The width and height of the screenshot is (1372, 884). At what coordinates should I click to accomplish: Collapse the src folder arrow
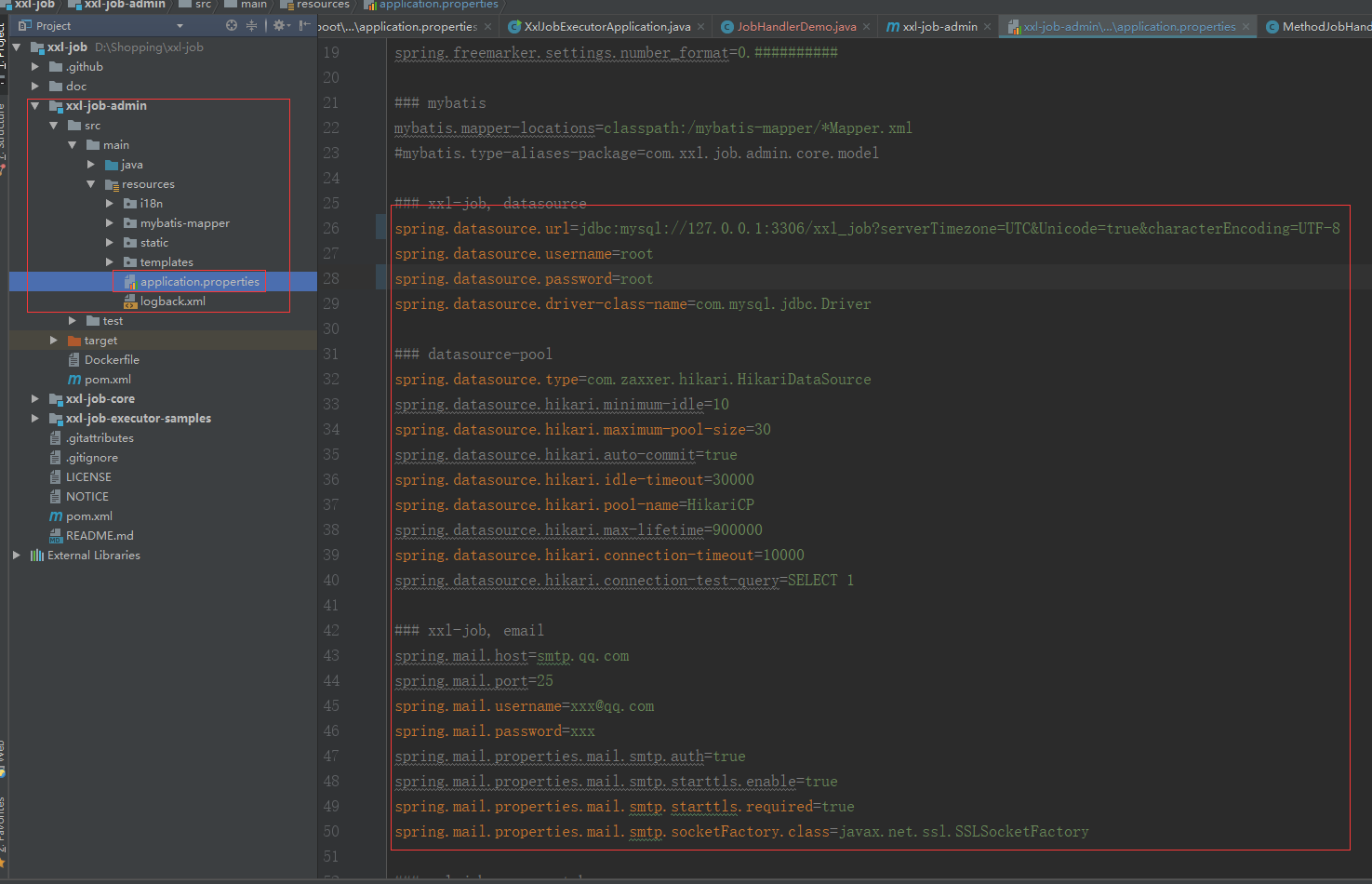(x=53, y=125)
